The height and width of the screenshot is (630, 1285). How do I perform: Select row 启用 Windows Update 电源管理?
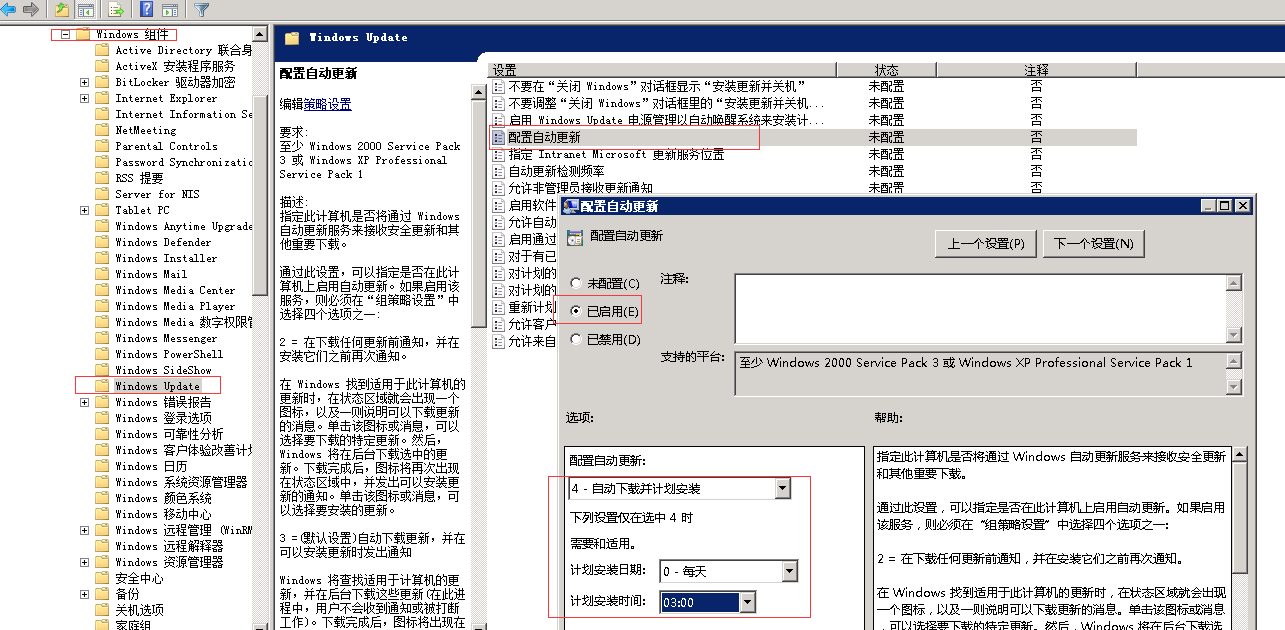click(812, 120)
